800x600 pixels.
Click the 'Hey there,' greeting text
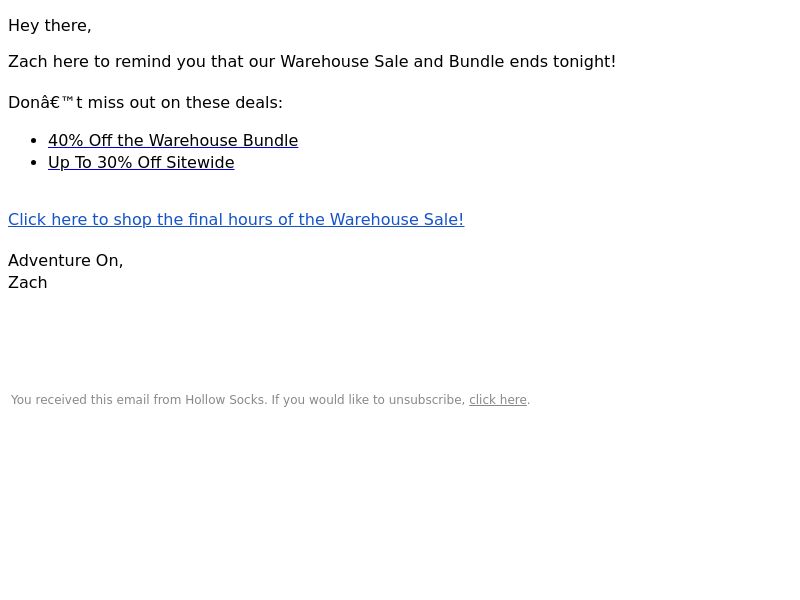click(49, 26)
